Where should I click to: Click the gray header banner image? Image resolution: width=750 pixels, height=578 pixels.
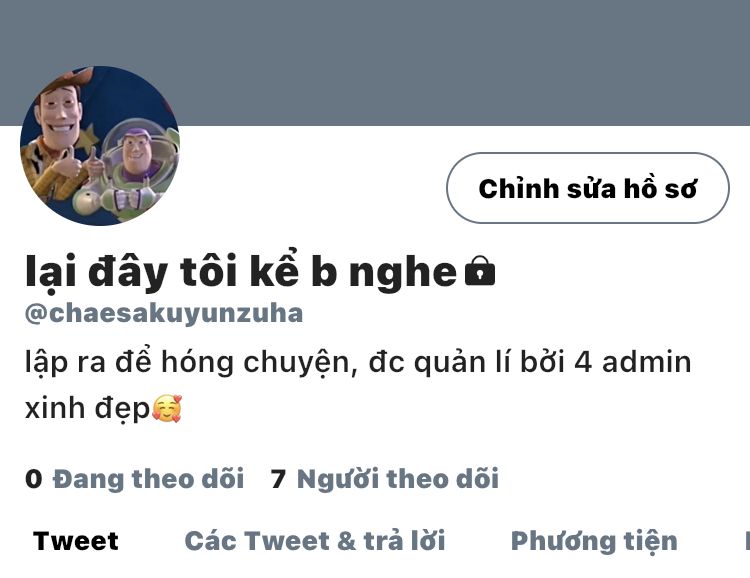click(x=375, y=63)
